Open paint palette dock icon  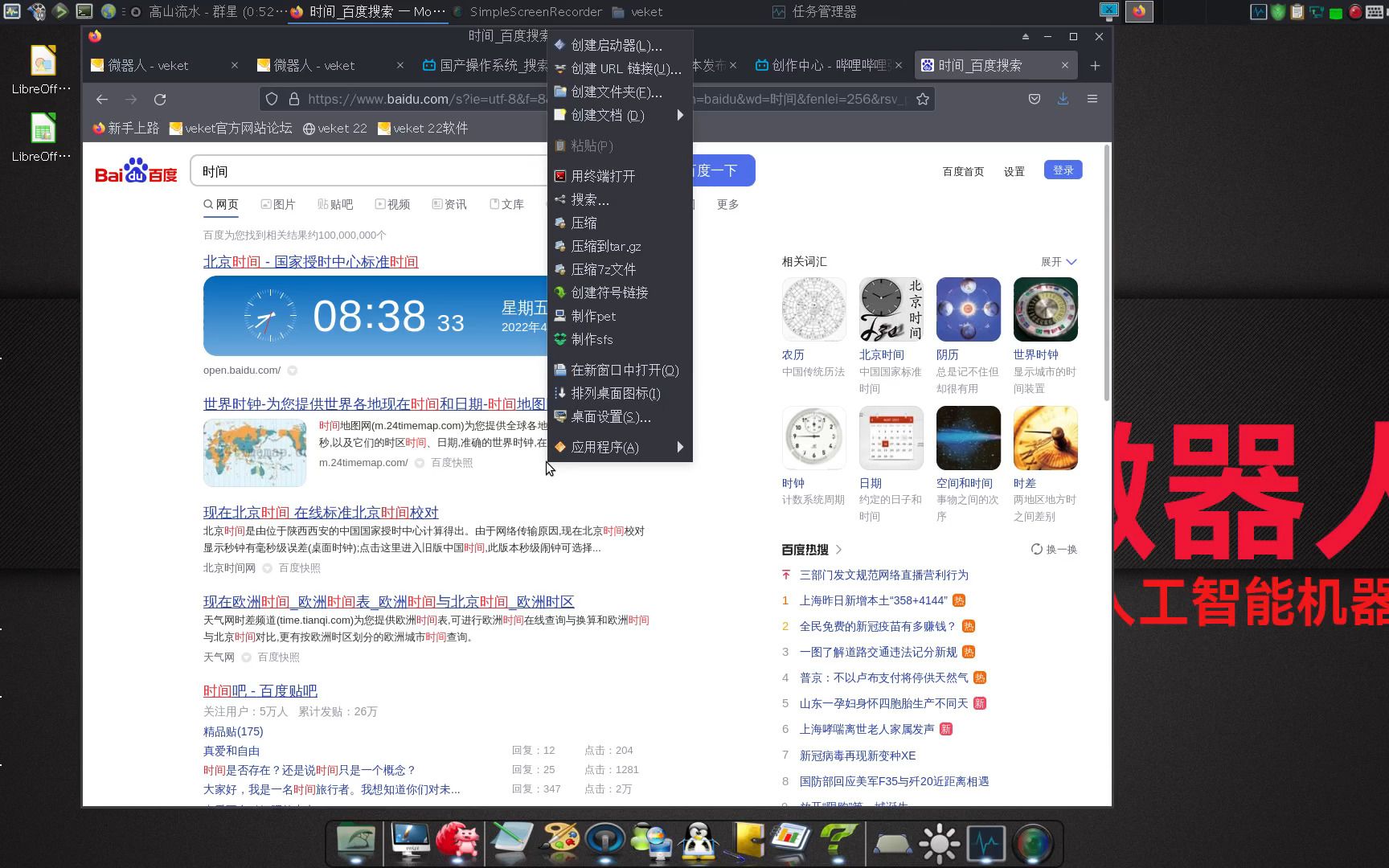(560, 841)
